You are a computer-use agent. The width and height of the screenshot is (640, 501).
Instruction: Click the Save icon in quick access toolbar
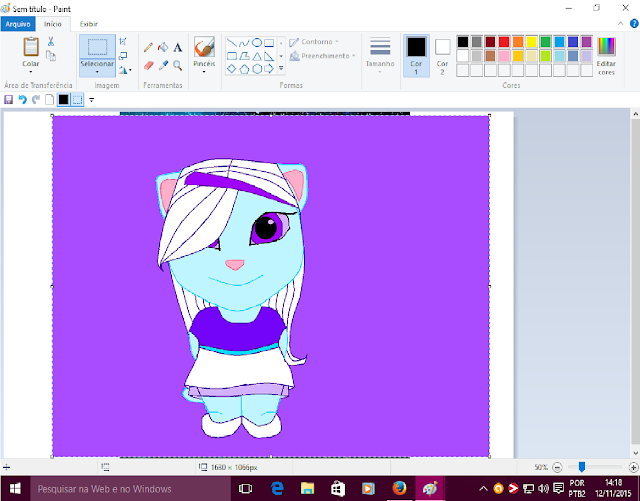tap(8, 100)
